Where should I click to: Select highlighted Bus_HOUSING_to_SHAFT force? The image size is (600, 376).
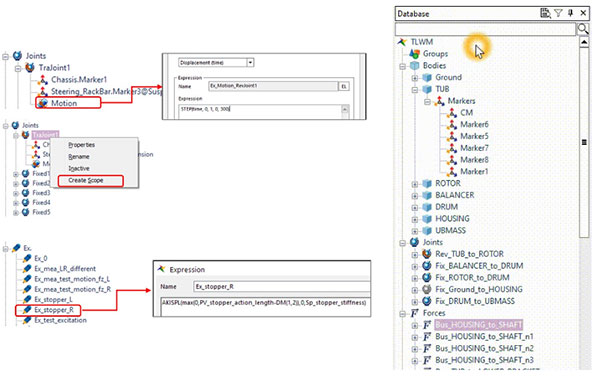click(x=478, y=325)
